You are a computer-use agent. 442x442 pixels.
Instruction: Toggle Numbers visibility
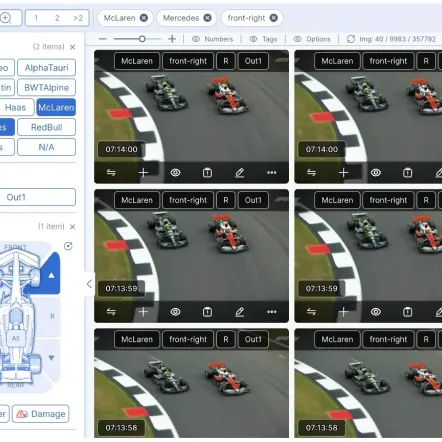(x=212, y=39)
